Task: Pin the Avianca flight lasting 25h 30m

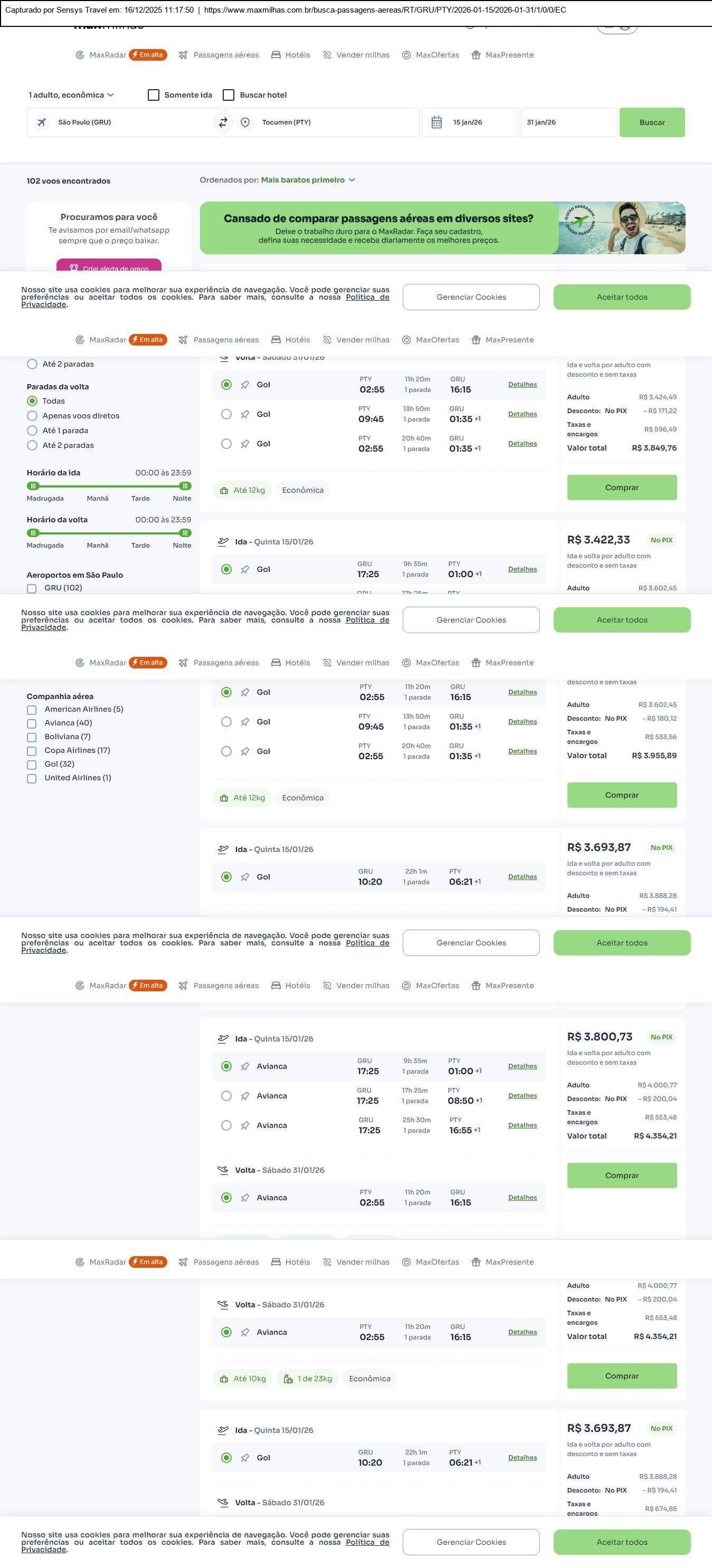Action: pos(245,1125)
